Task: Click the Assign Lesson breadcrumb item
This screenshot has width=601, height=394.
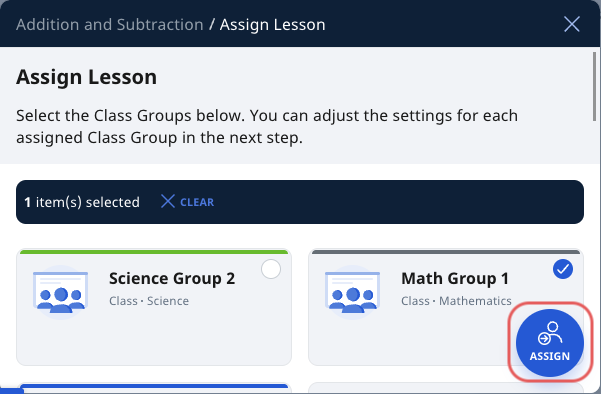Action: tap(273, 25)
